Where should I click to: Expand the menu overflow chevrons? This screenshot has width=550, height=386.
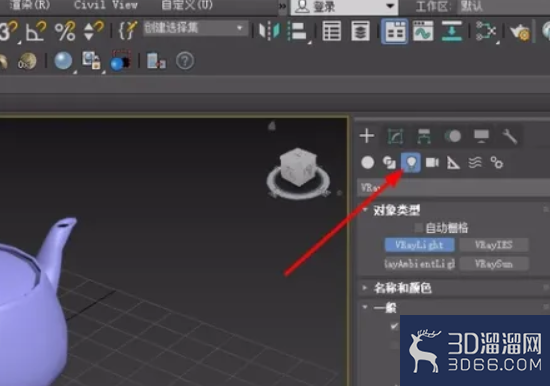[x=283, y=6]
